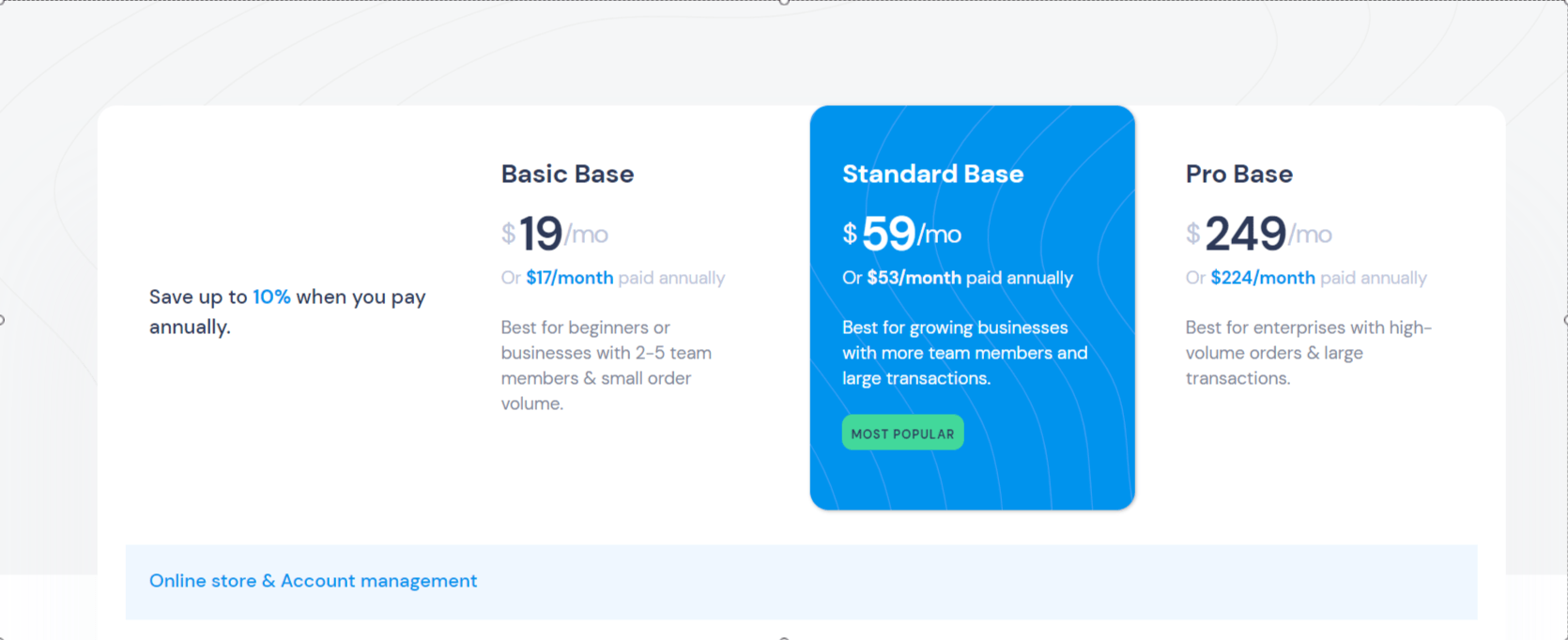Click the $224/month annual price link
Image resolution: width=1568 pixels, height=640 pixels.
(1262, 278)
